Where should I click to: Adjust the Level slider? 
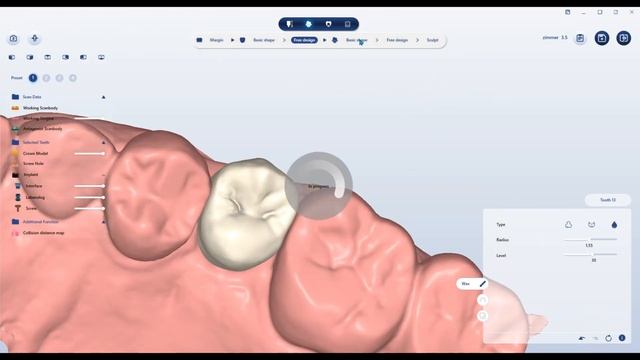(x=590, y=254)
